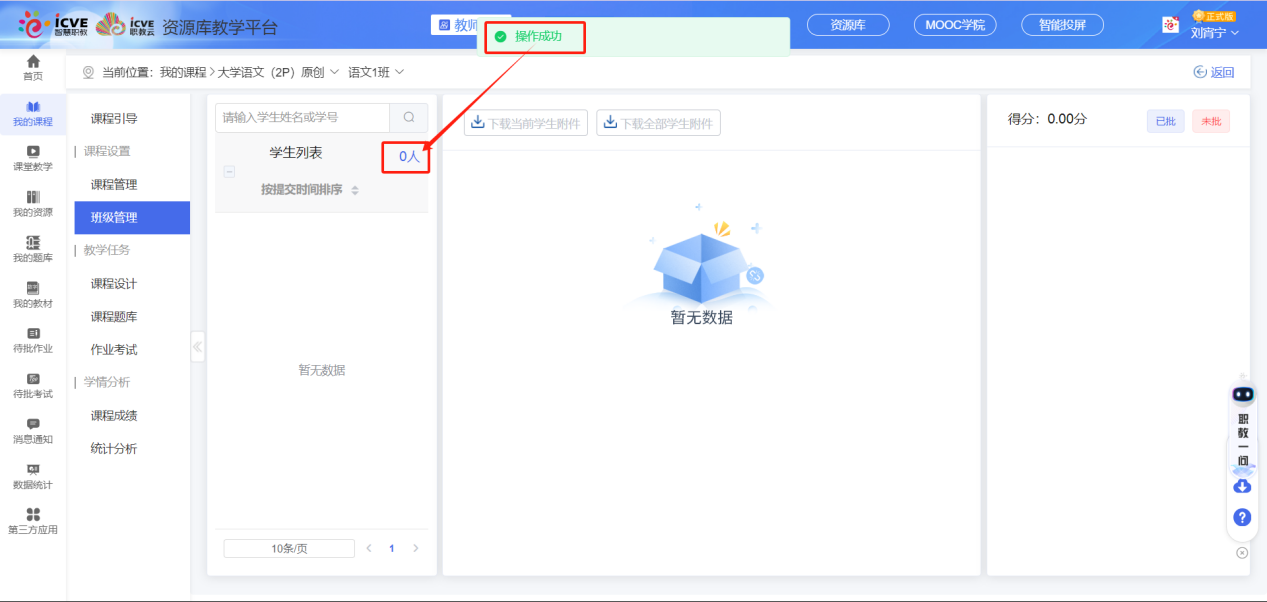Click the 下载全部学生附件 button
The image size is (1267, 602).
(658, 123)
